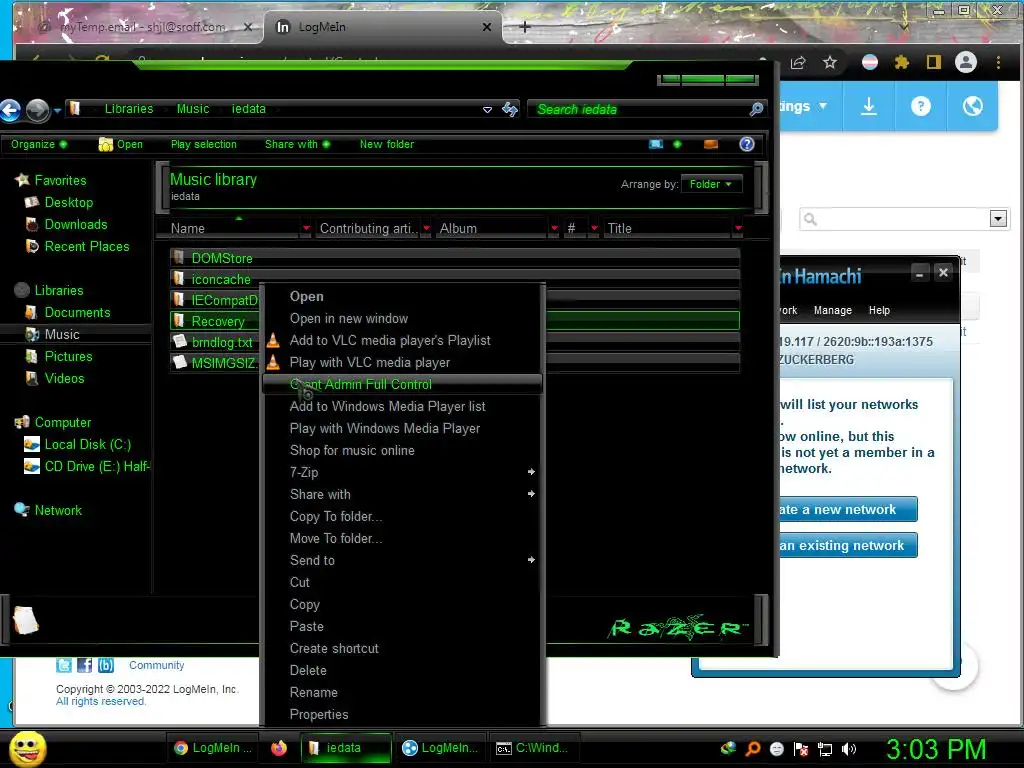The width and height of the screenshot is (1024, 768).
Task: Click the Explorer forward arrow button
Action: (x=37, y=110)
